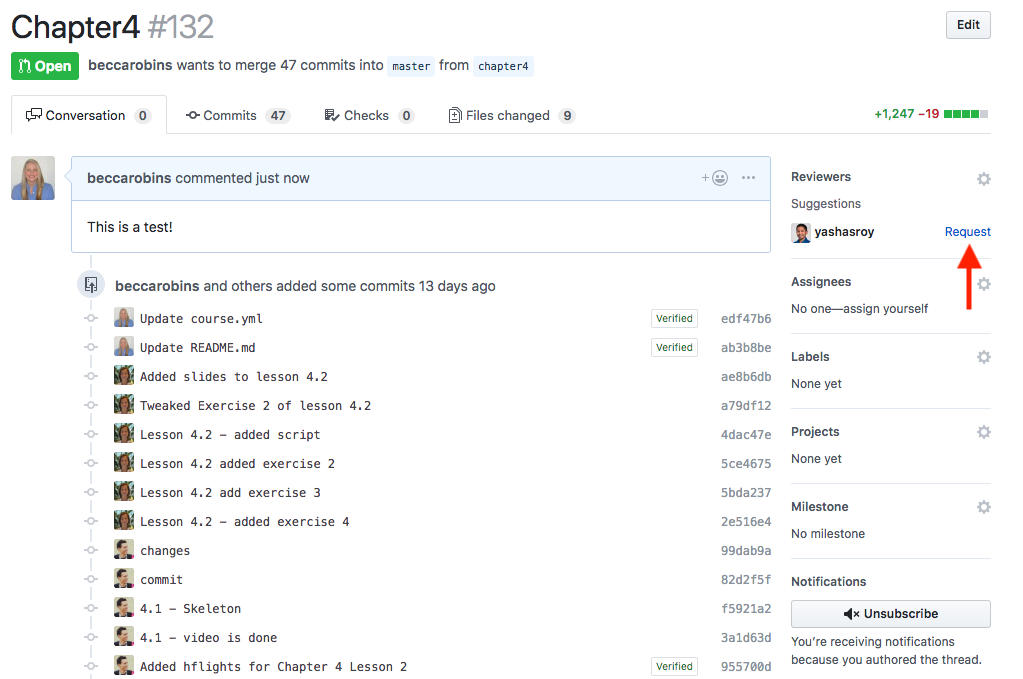
Task: Click commit hash ab3b8be
Action: pyautogui.click(x=746, y=348)
